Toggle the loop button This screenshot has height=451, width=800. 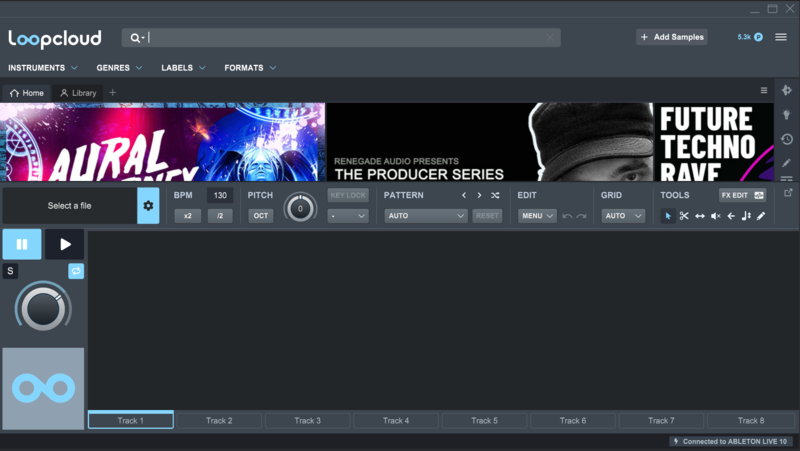(76, 271)
